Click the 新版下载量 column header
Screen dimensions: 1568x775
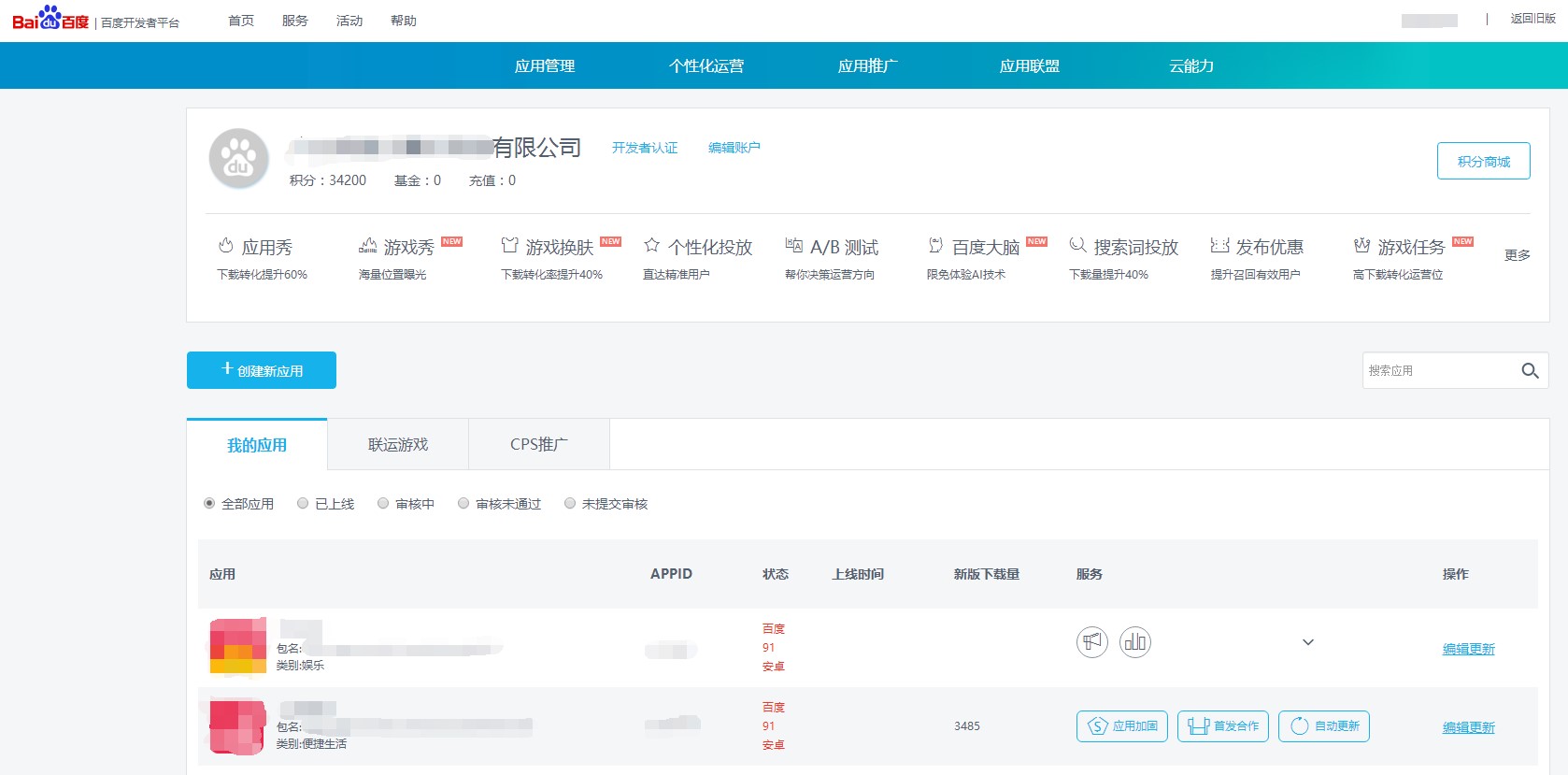pos(987,574)
